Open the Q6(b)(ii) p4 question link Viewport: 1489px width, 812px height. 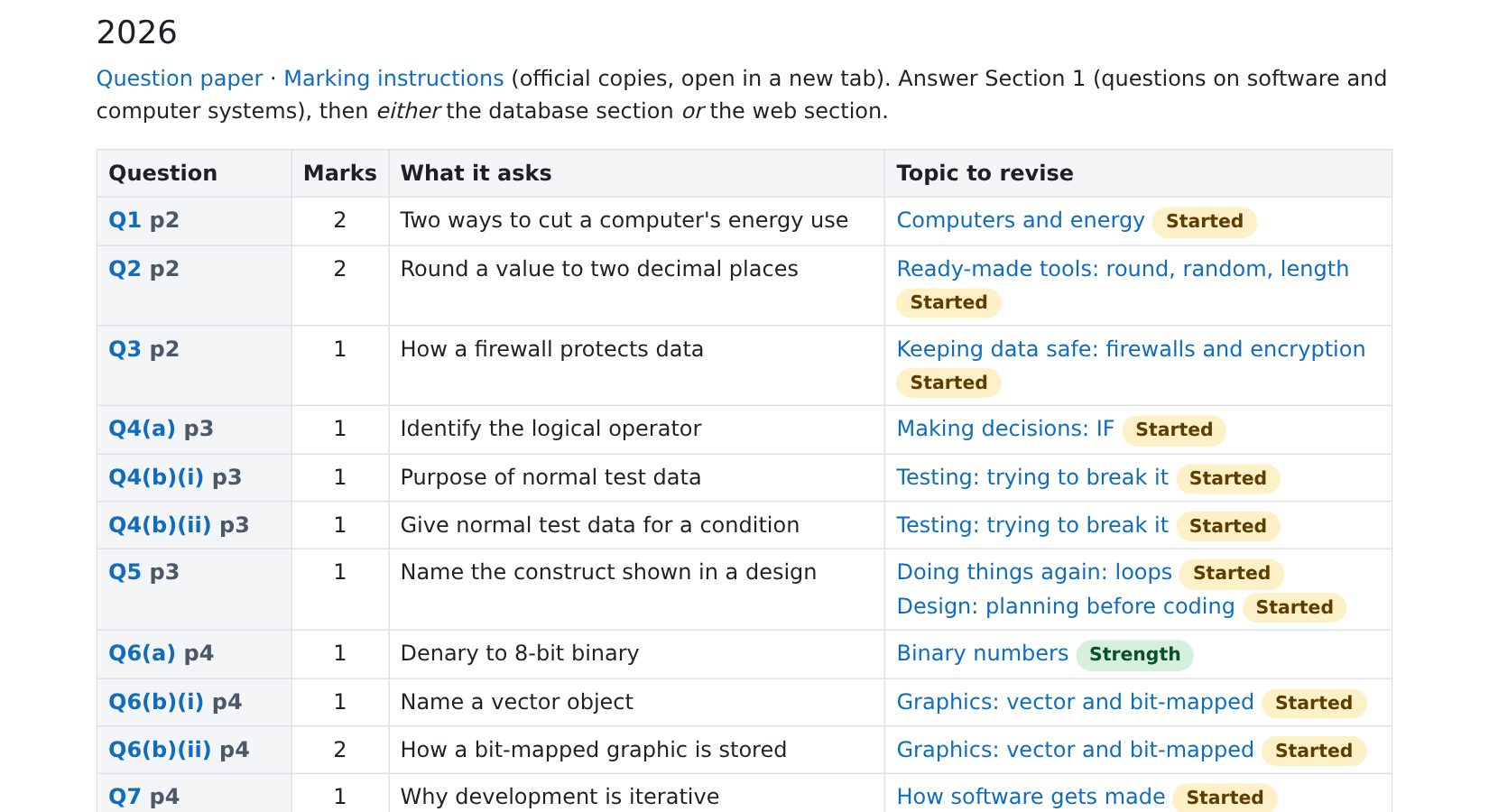[179, 750]
